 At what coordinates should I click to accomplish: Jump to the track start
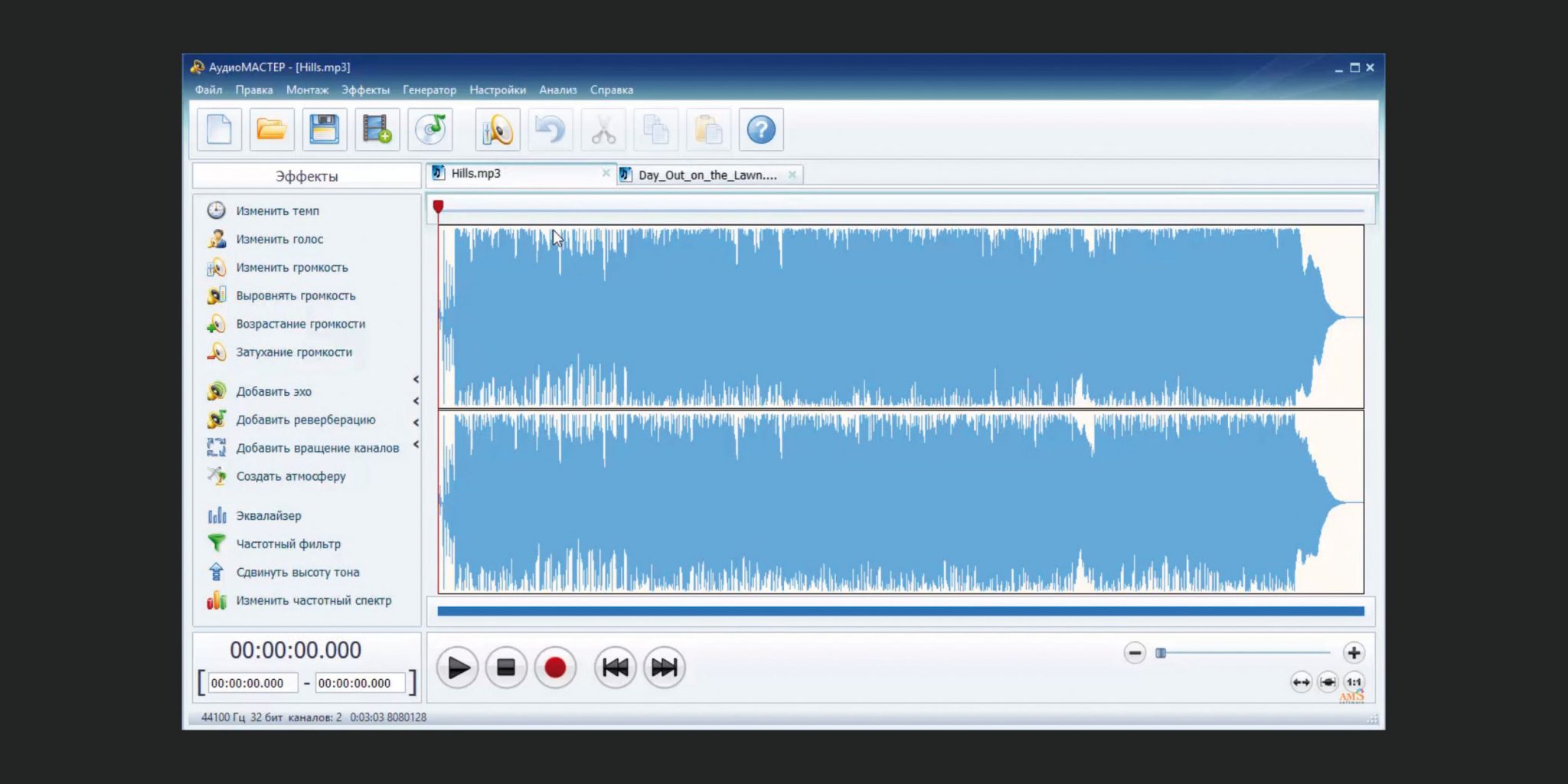pyautogui.click(x=615, y=668)
